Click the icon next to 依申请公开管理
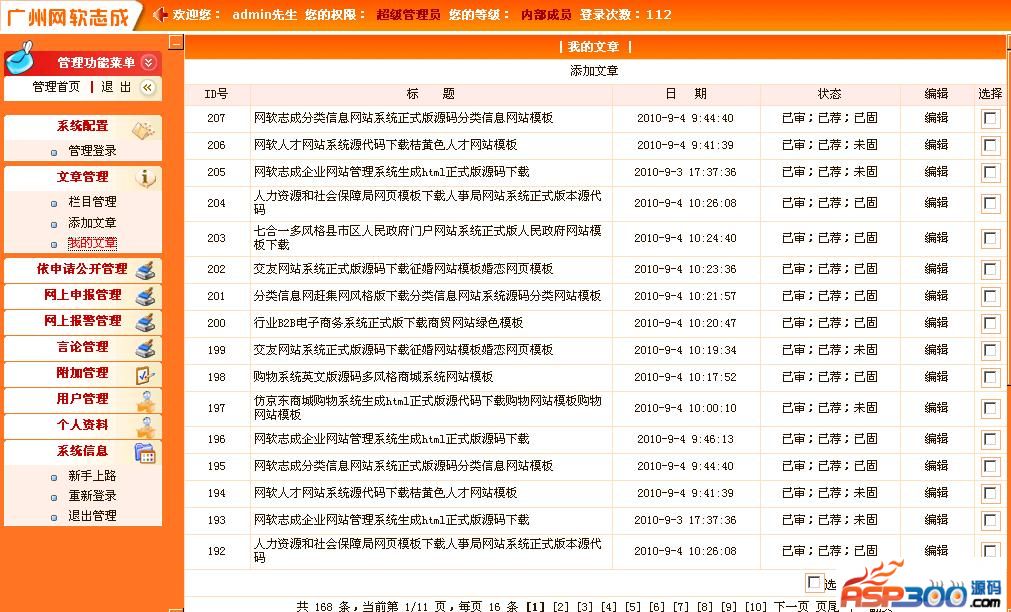This screenshot has height=612, width=1011. [x=146, y=270]
